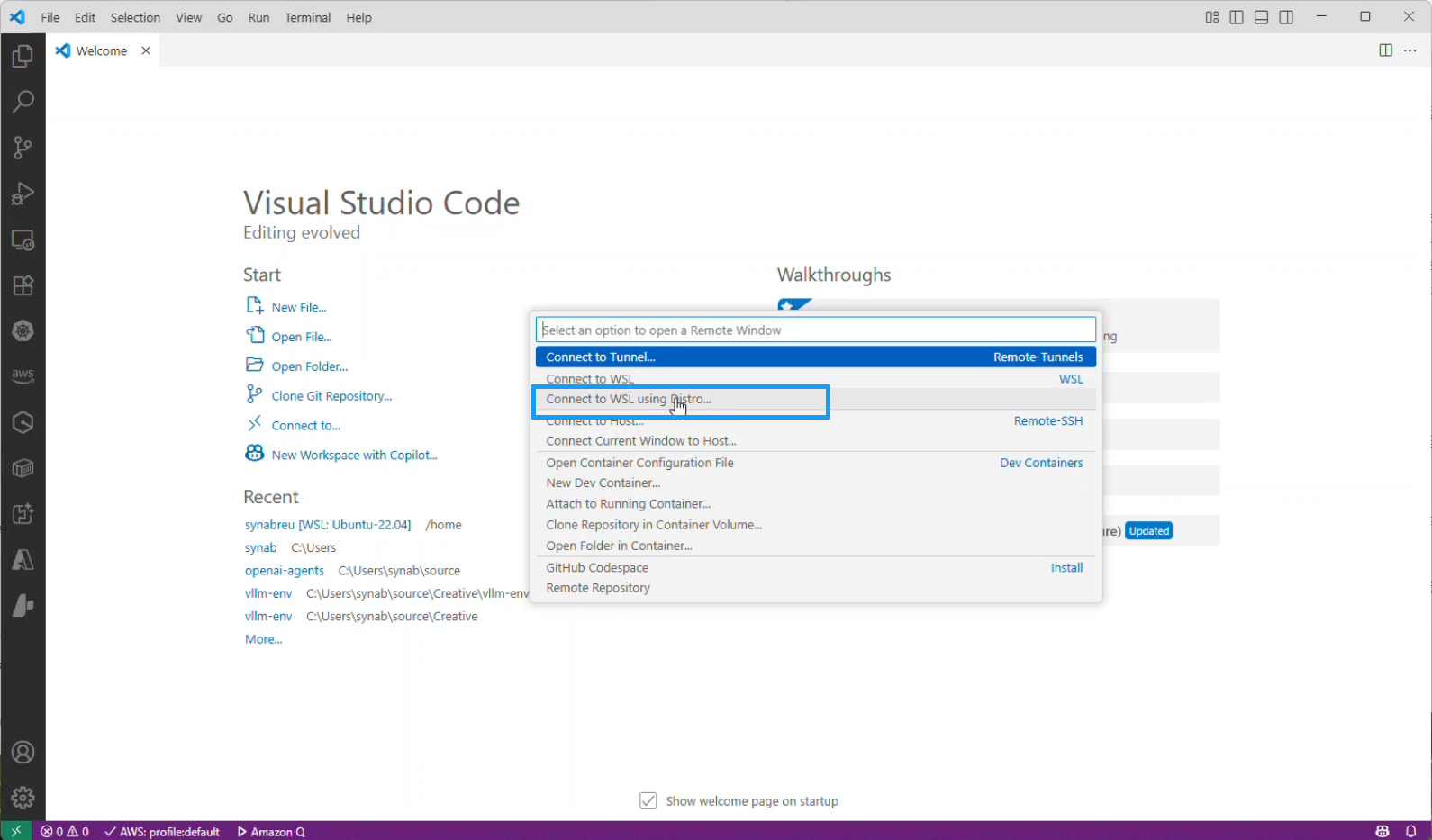Viewport: 1432px width, 840px height.
Task: Open the Terminal menu
Action: pyautogui.click(x=308, y=17)
